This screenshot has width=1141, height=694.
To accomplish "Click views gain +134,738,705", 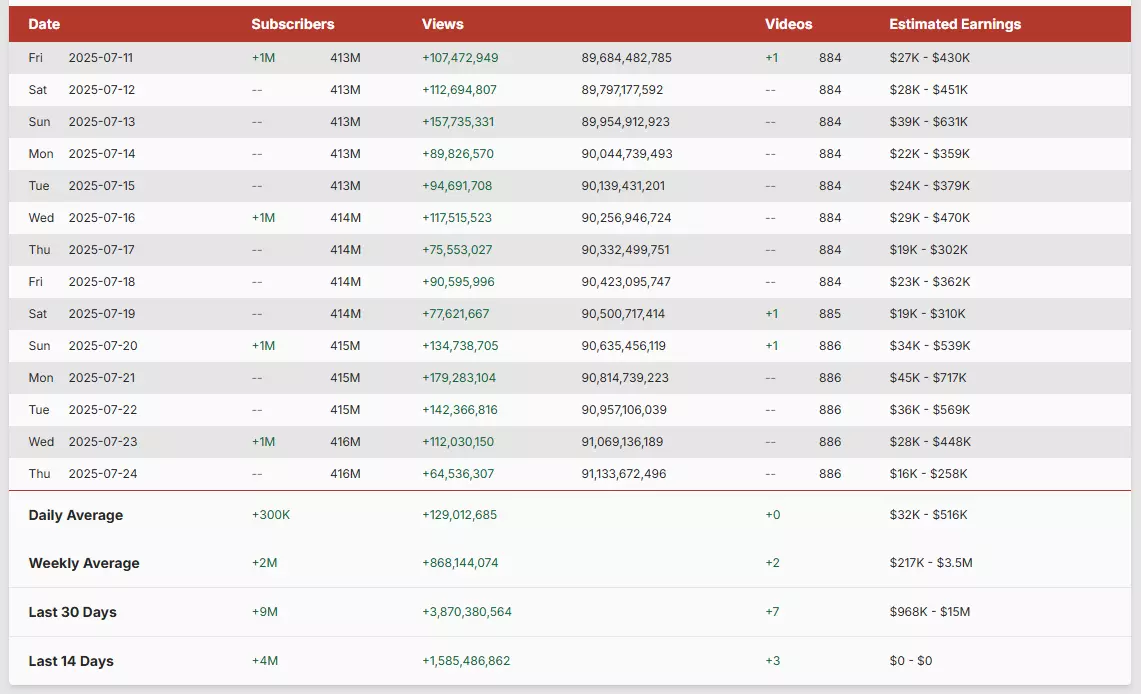I will tap(460, 346).
